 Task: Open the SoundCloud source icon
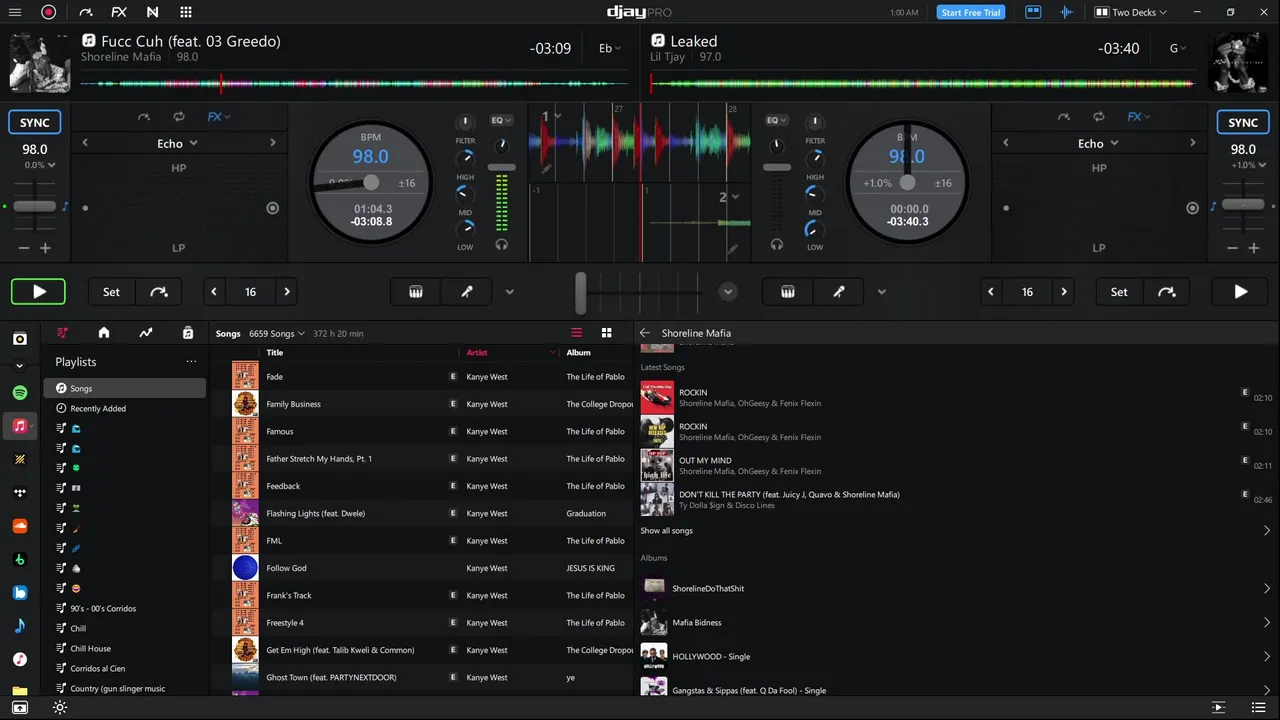[20, 526]
